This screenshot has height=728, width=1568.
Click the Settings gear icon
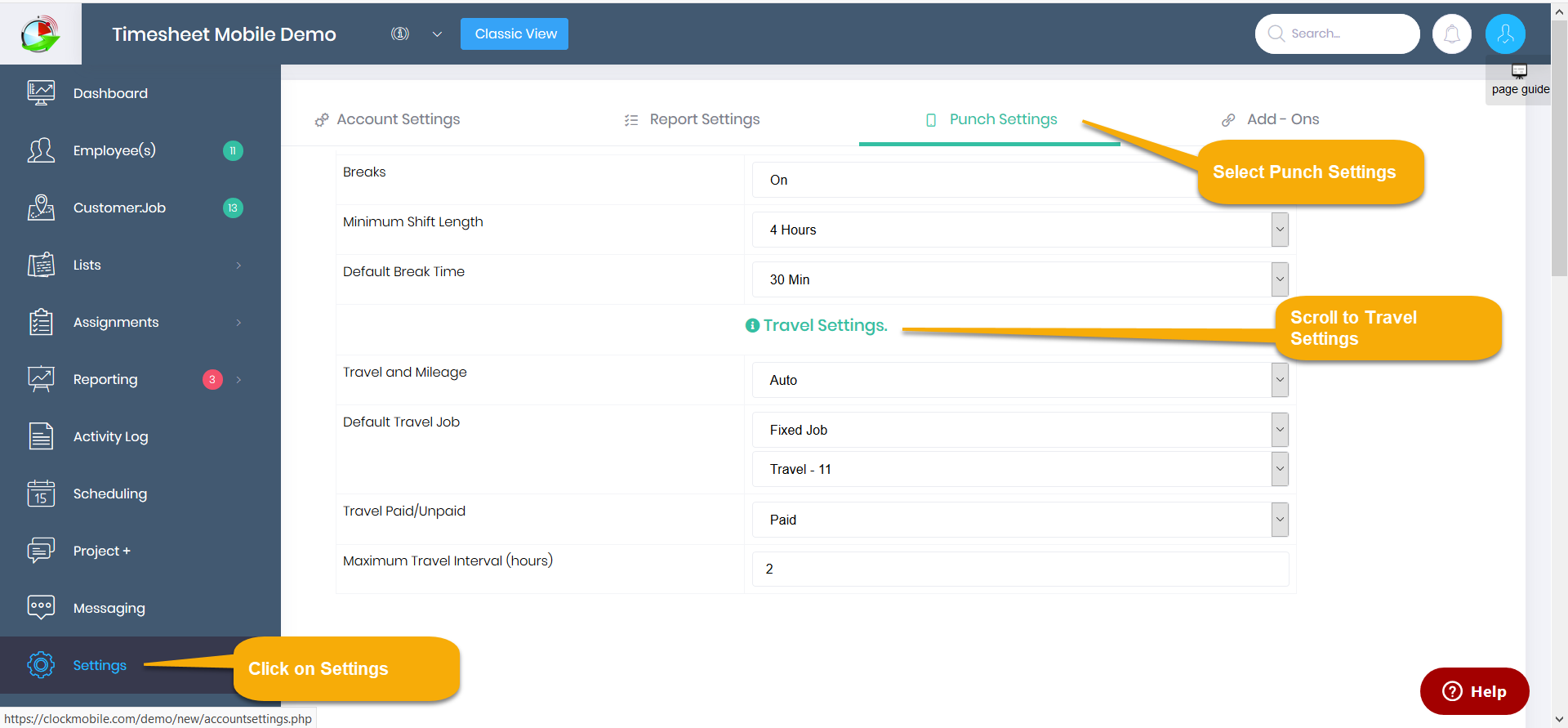pos(41,665)
